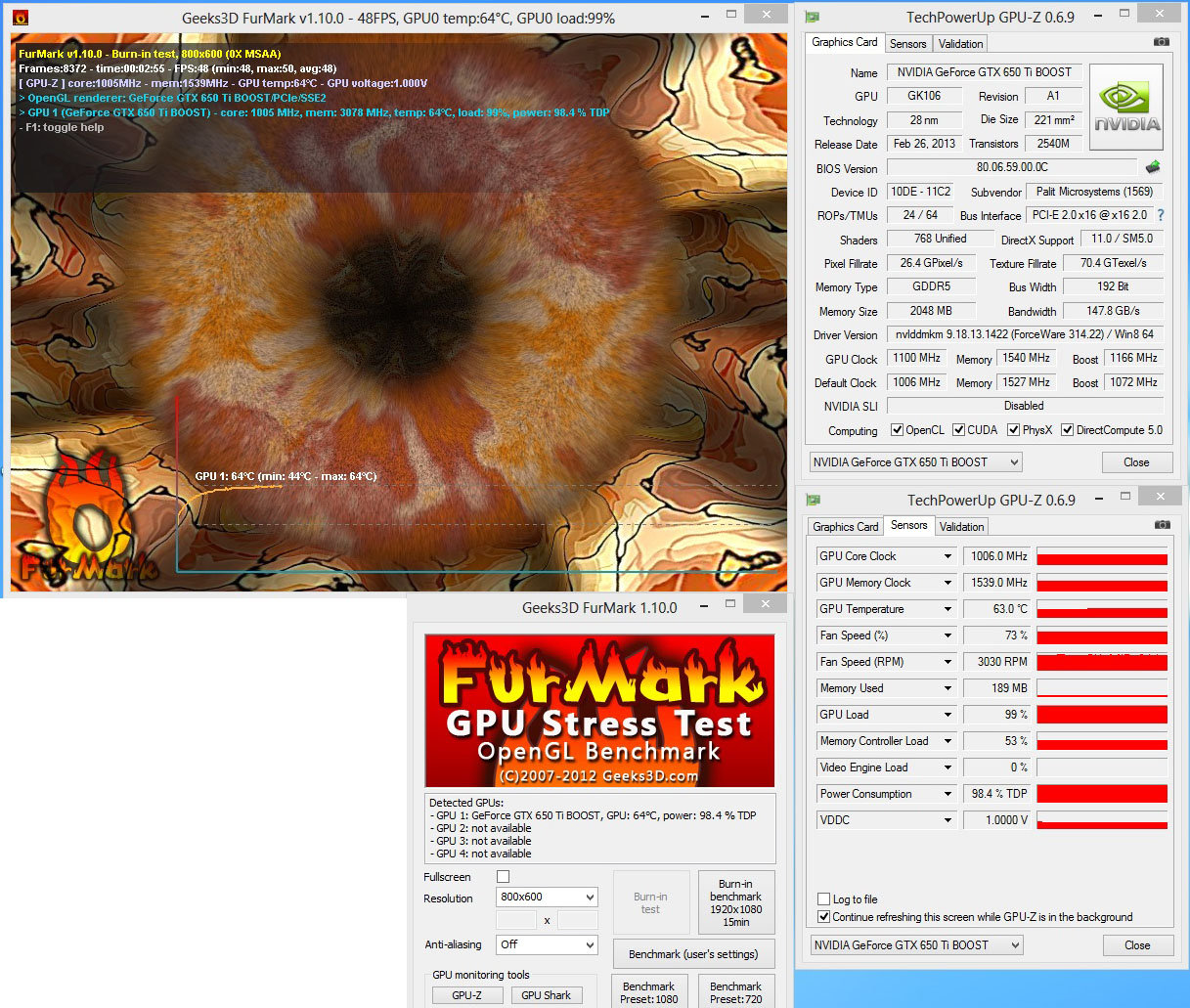Click the Power Consumption red graph bar
This screenshot has width=1190, height=1008.
click(x=1102, y=794)
